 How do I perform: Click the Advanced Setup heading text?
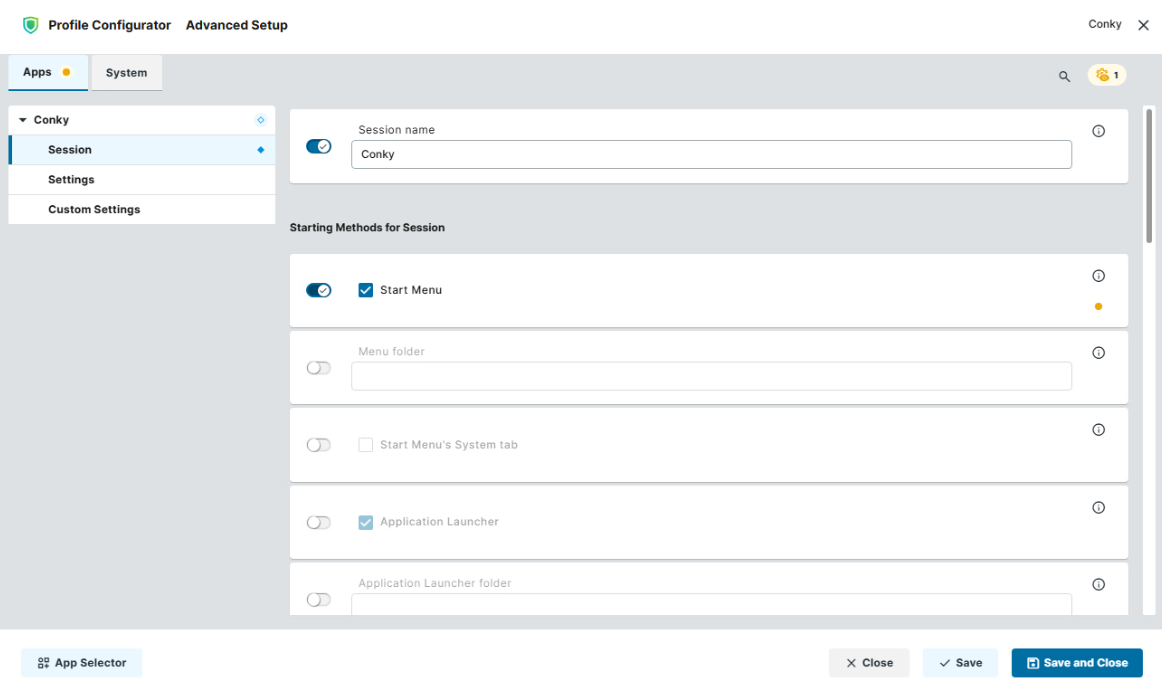[x=236, y=25]
